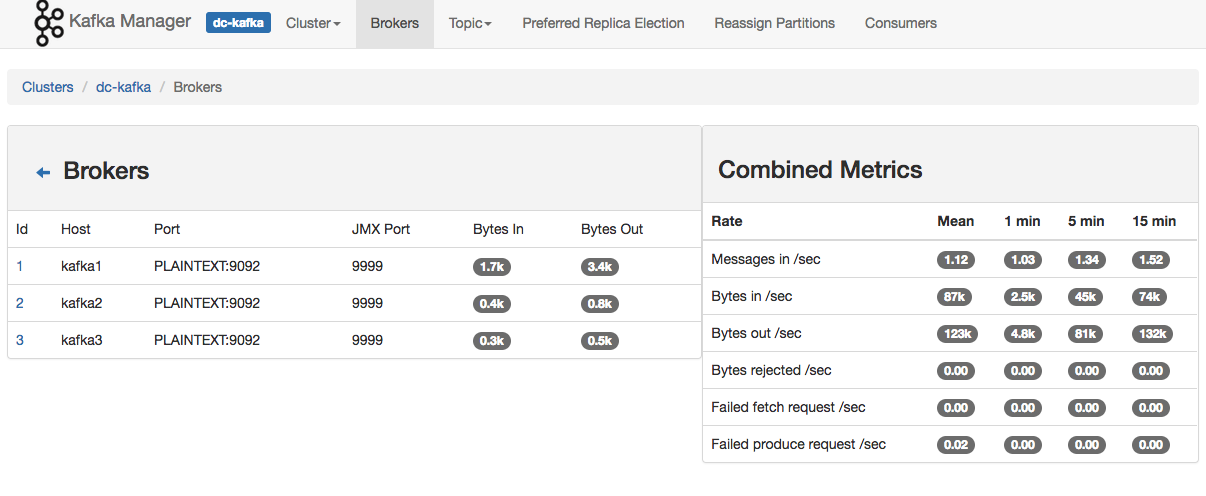The width and height of the screenshot is (1206, 496).
Task: Navigate to the Consumers page
Action: coord(901,23)
